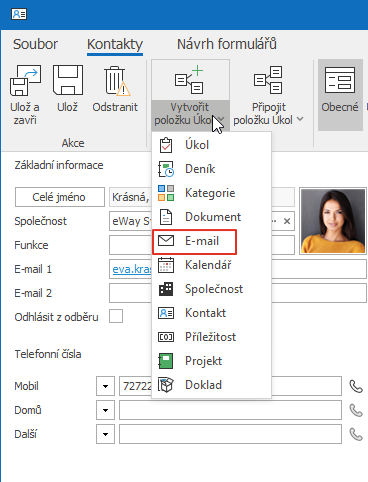Click the Kalendář calendar icon
Screen dimensions: 368x482
tap(166, 265)
